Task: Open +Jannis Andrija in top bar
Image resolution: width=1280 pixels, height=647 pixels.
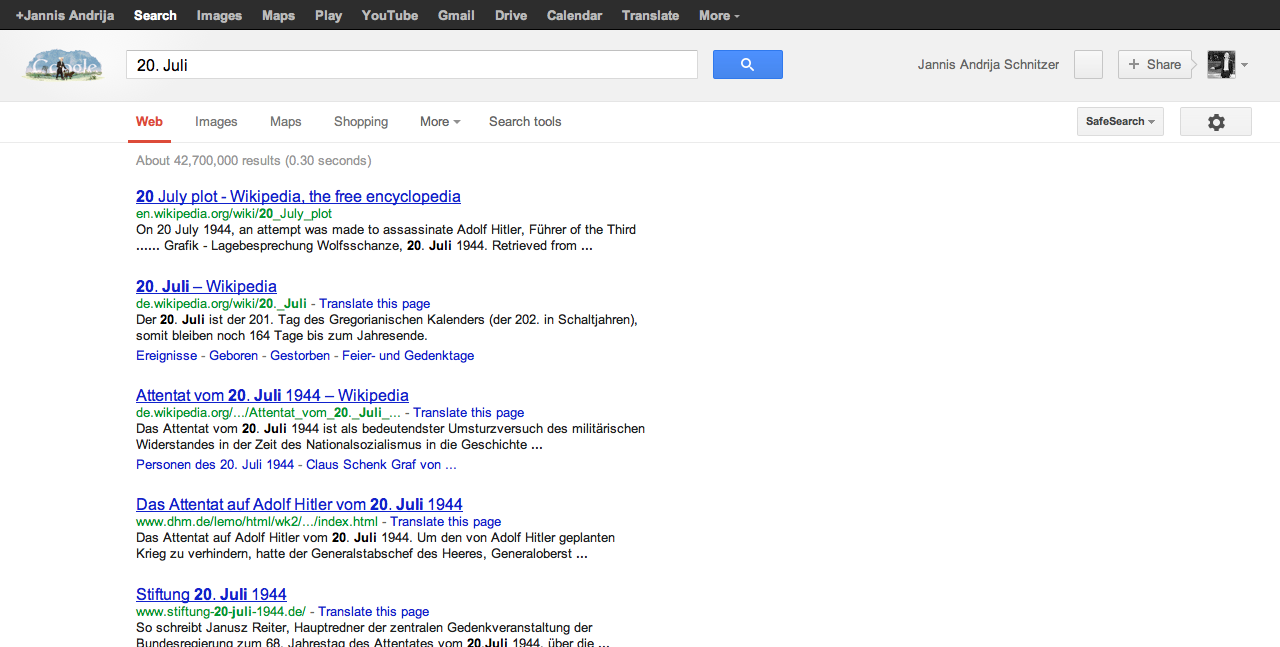Action: click(x=65, y=15)
